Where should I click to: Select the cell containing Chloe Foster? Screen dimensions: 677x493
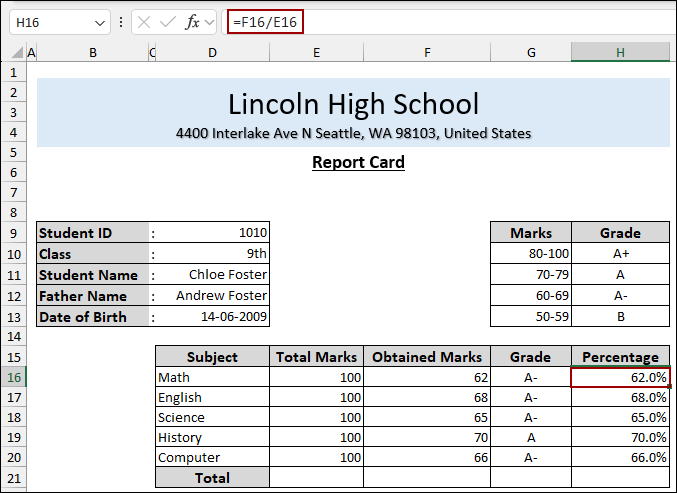(x=212, y=275)
